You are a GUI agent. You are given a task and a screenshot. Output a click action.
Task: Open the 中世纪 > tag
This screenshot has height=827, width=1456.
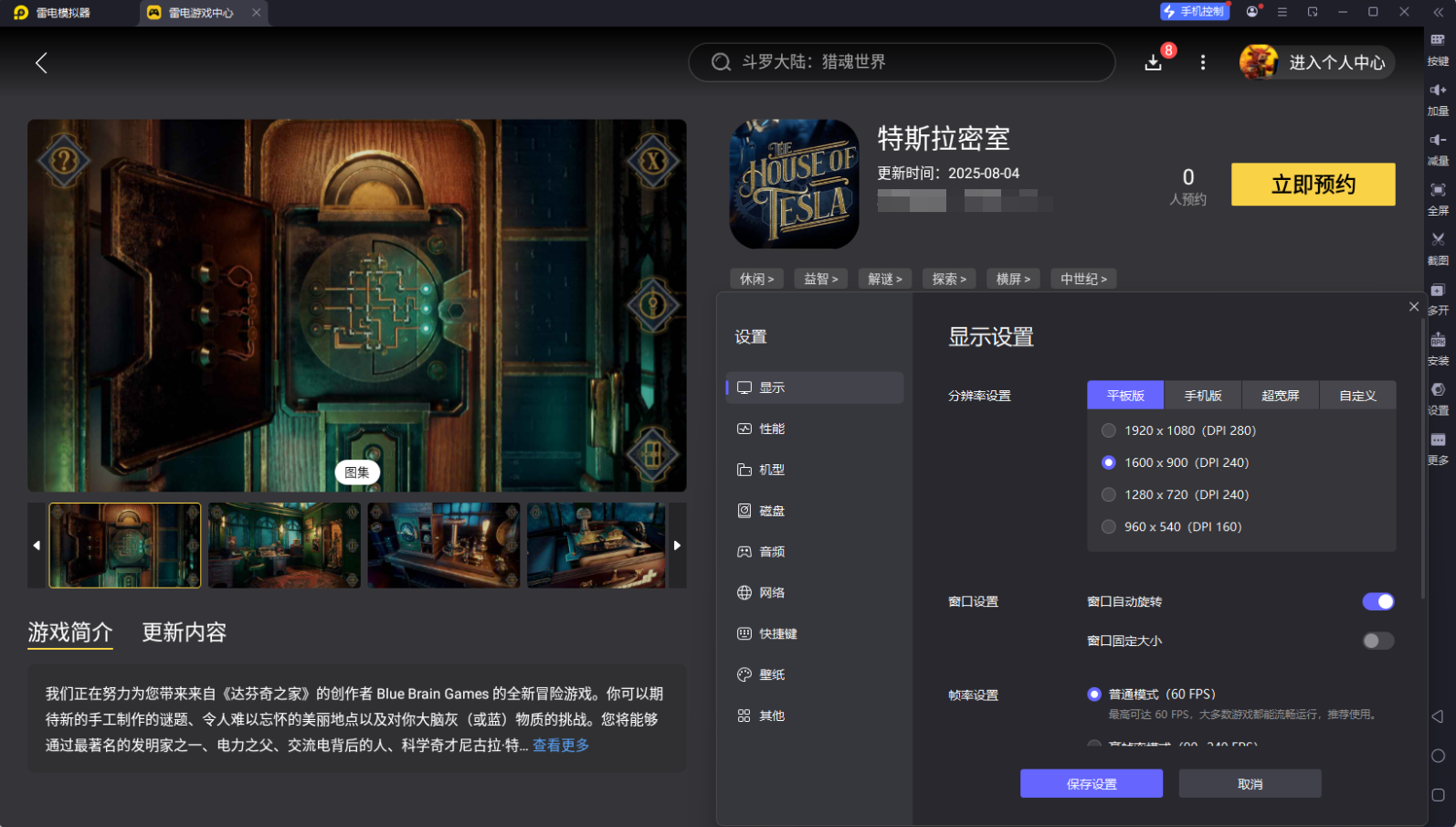1083,279
